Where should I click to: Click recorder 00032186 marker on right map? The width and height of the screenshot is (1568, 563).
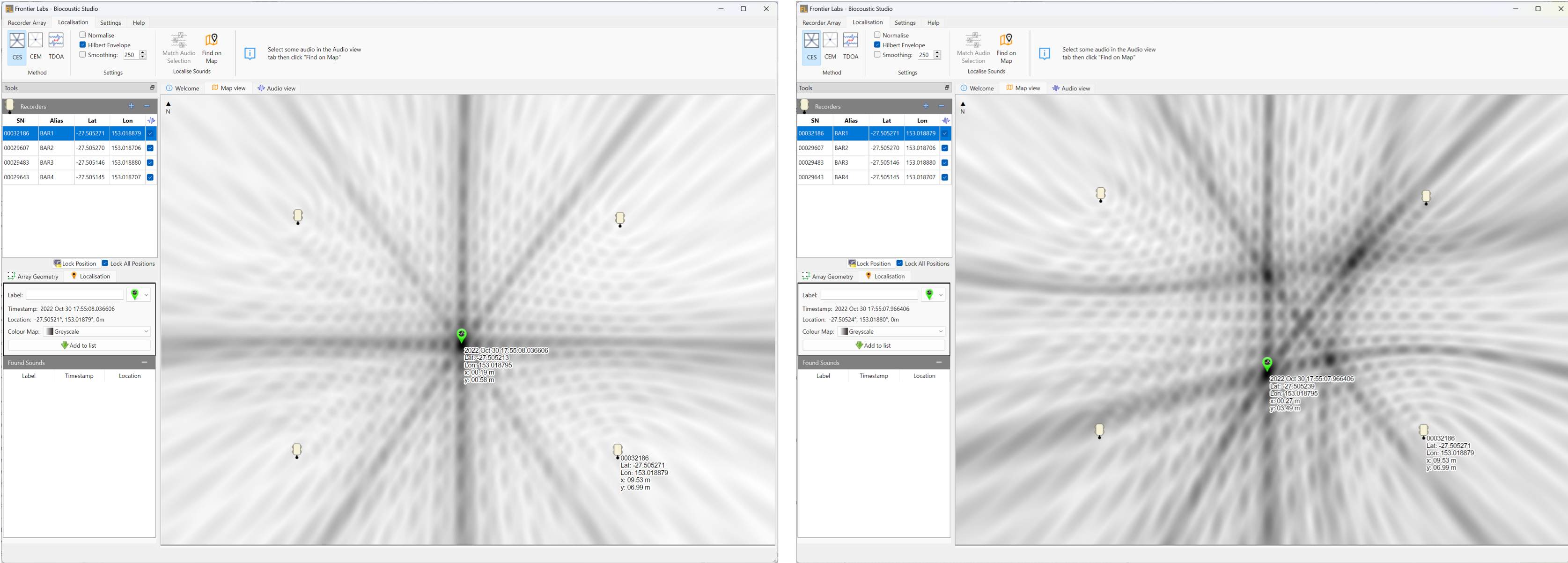tap(1423, 431)
